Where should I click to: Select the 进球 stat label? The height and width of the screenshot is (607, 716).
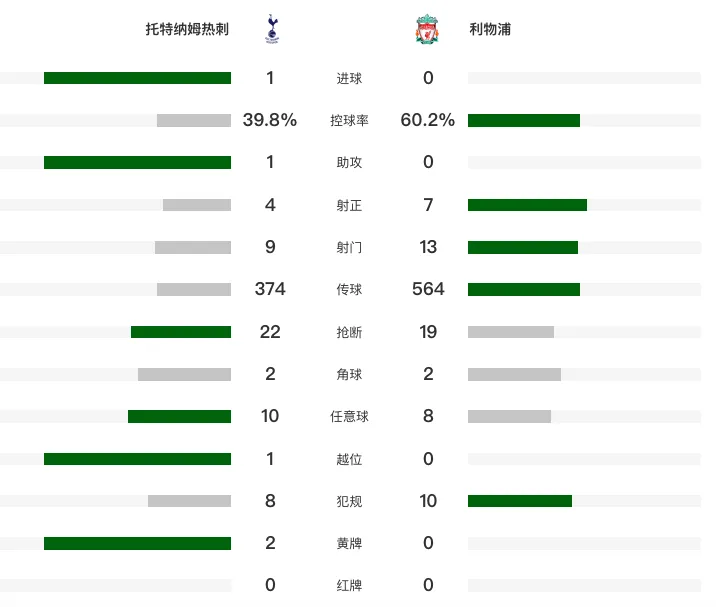point(349,79)
